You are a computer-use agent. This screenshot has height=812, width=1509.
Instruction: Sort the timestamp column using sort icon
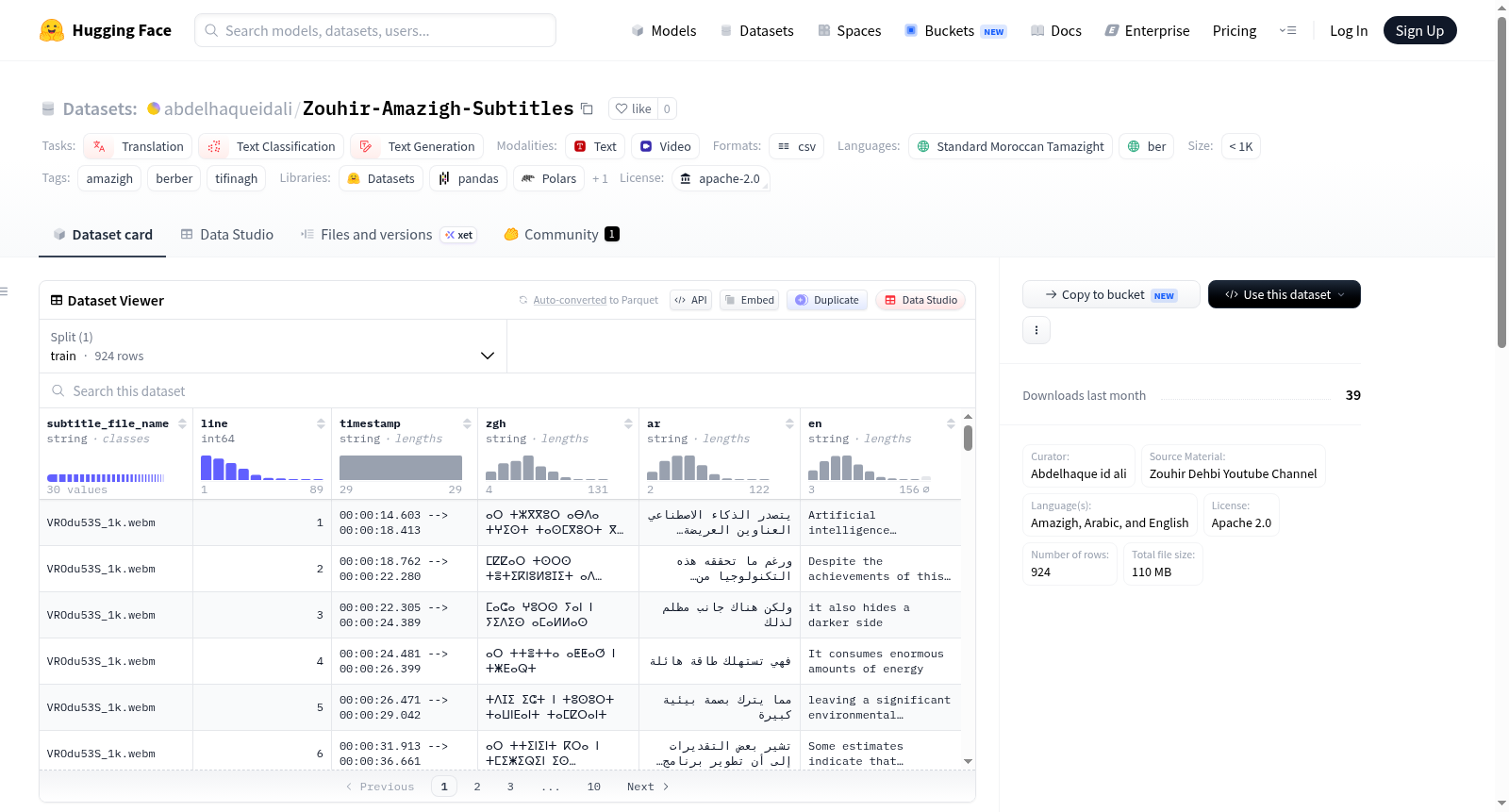467,423
